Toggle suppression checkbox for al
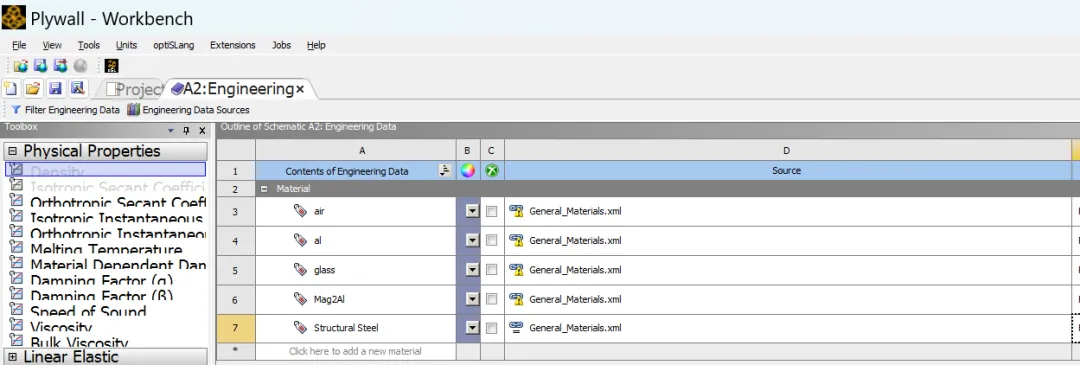The height and width of the screenshot is (365, 1080). pos(491,240)
